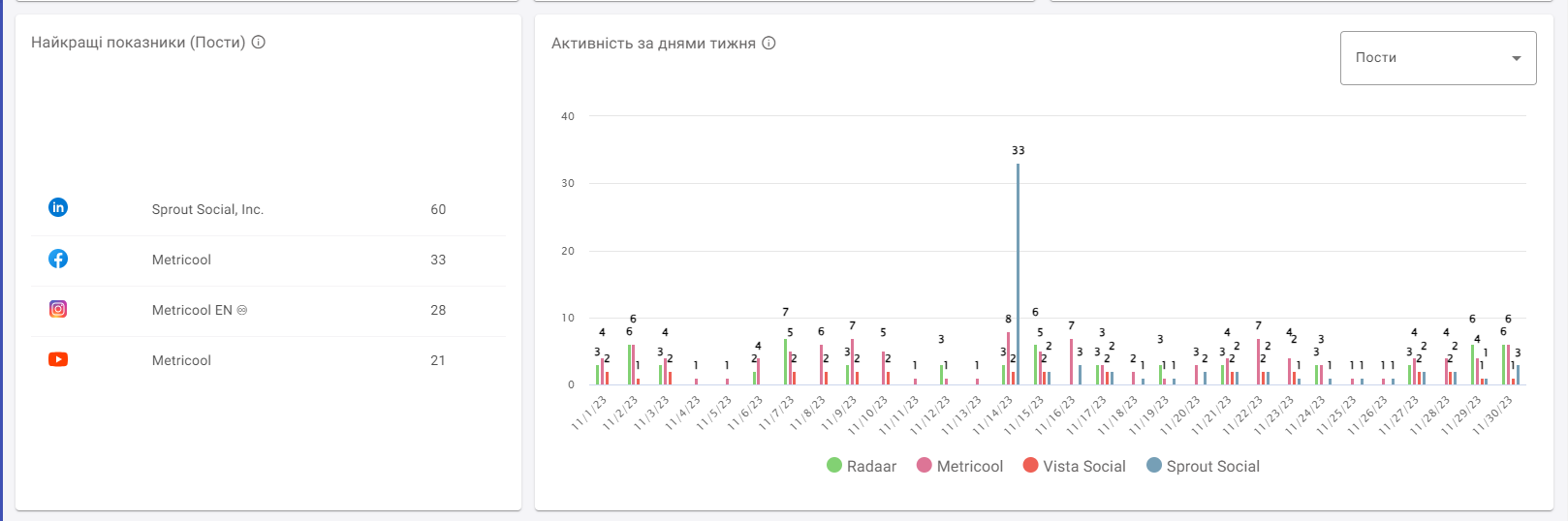
Task: Toggle the Vista Social legend series
Action: pos(1074,466)
